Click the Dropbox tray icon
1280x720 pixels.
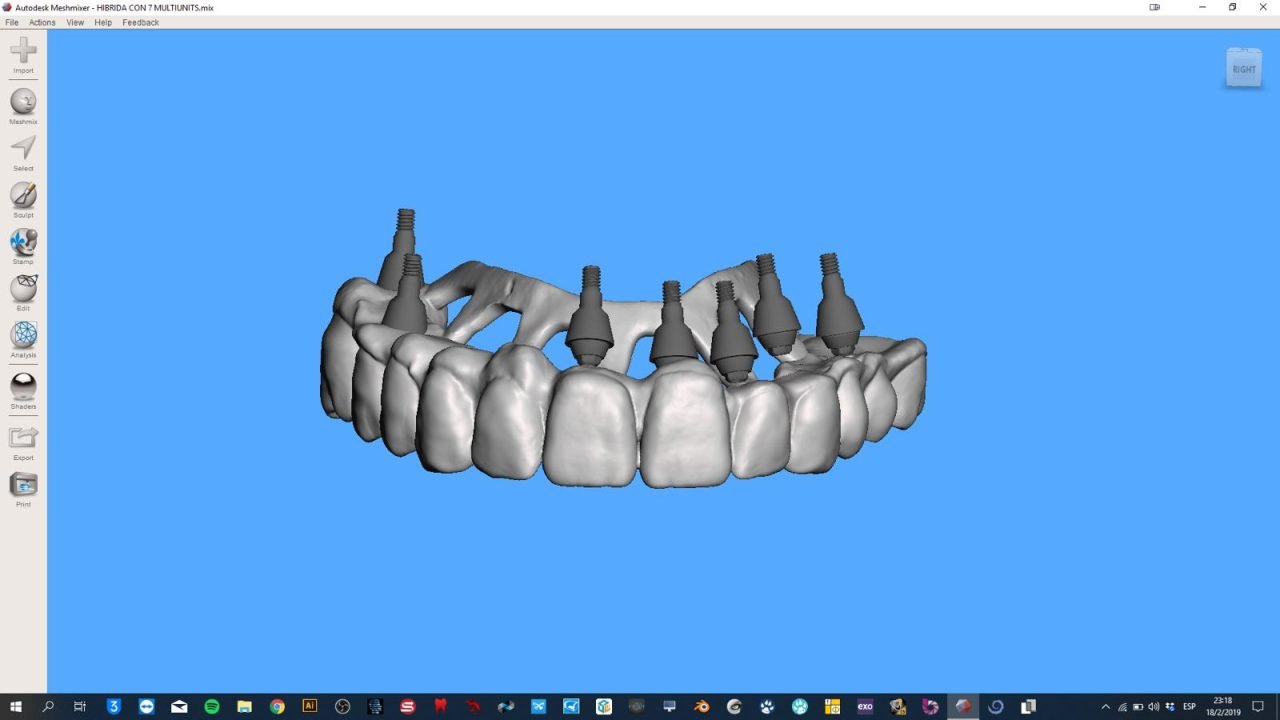click(x=1170, y=707)
